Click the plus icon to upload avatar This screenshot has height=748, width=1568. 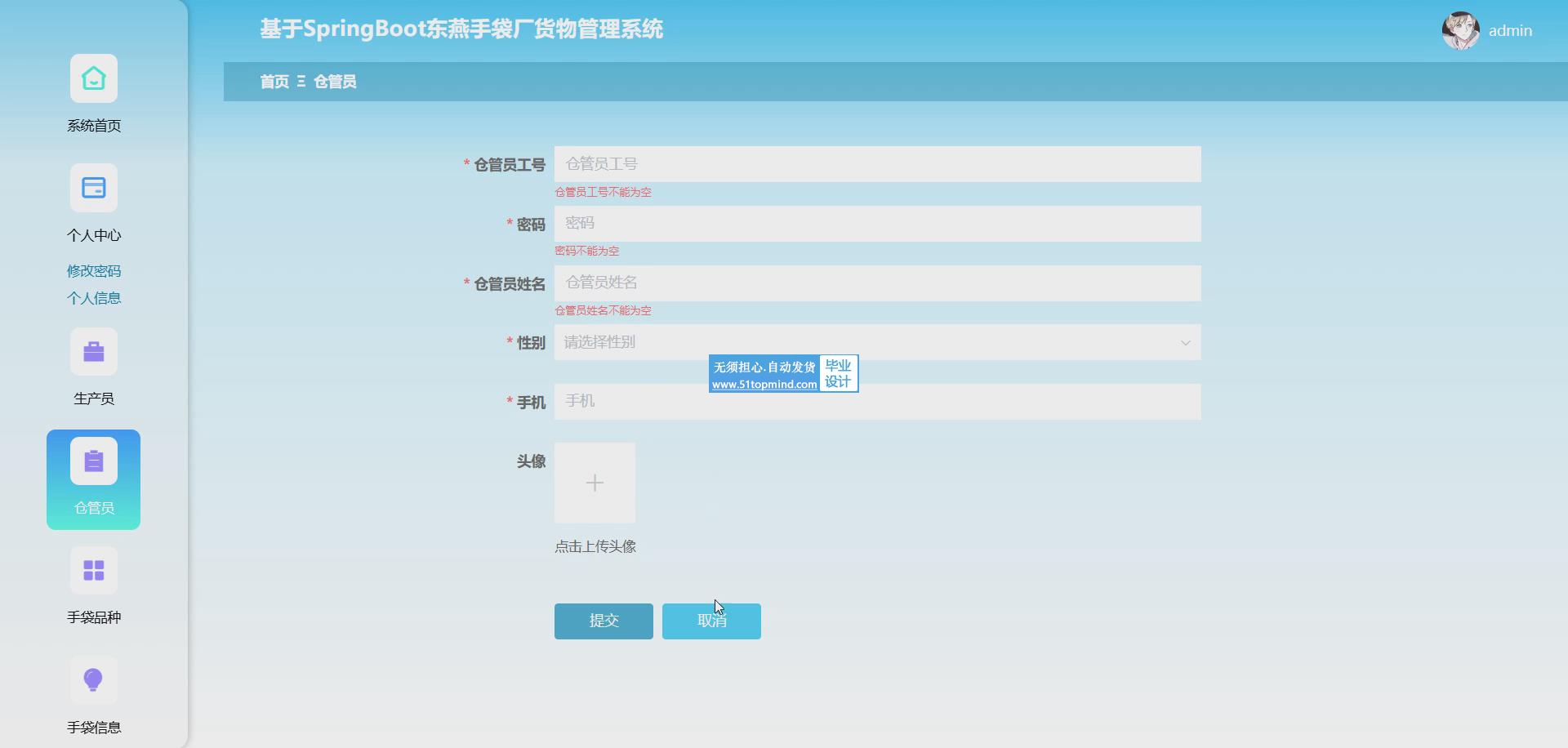pos(595,483)
